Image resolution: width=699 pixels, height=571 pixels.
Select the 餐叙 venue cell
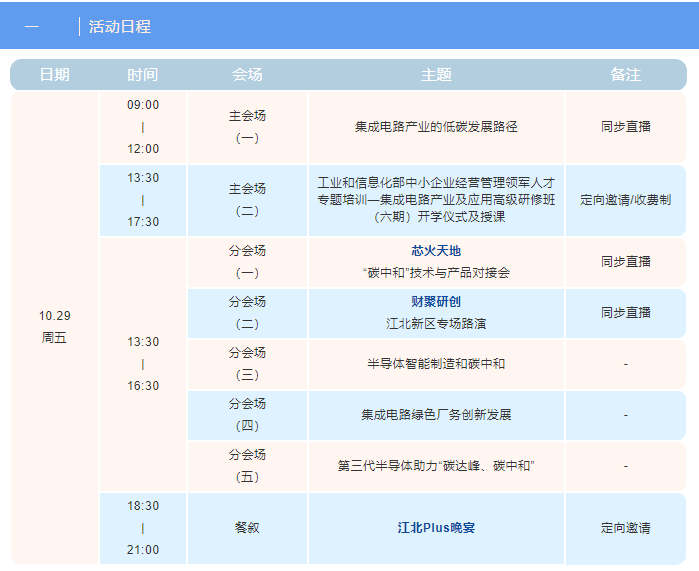point(247,528)
